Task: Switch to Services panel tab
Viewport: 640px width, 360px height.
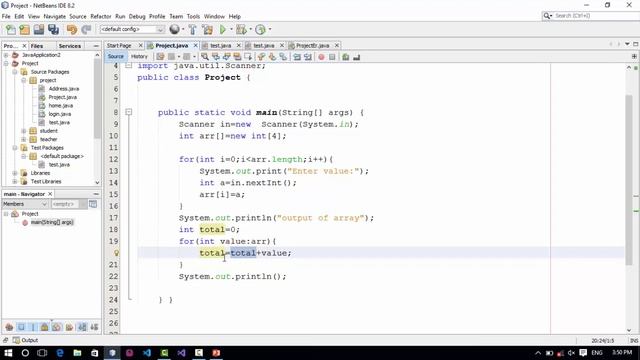Action: click(x=70, y=46)
